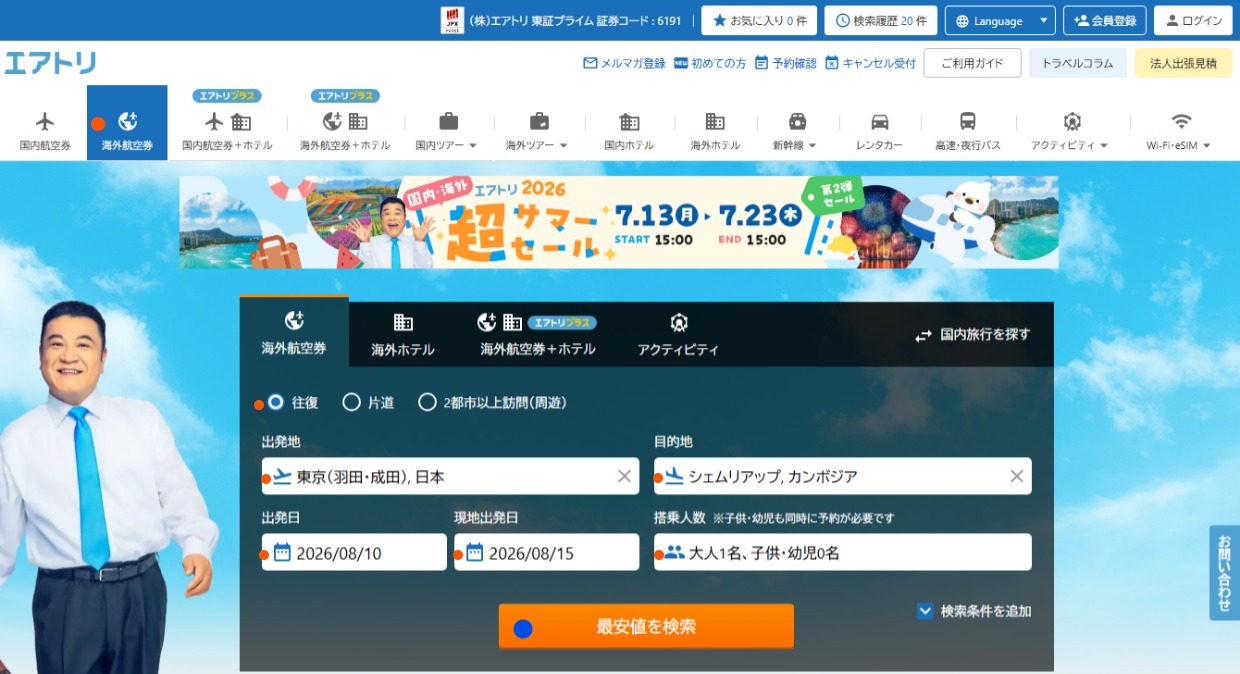
Task: Switch to the 海外ホテル search tab
Action: click(x=403, y=334)
